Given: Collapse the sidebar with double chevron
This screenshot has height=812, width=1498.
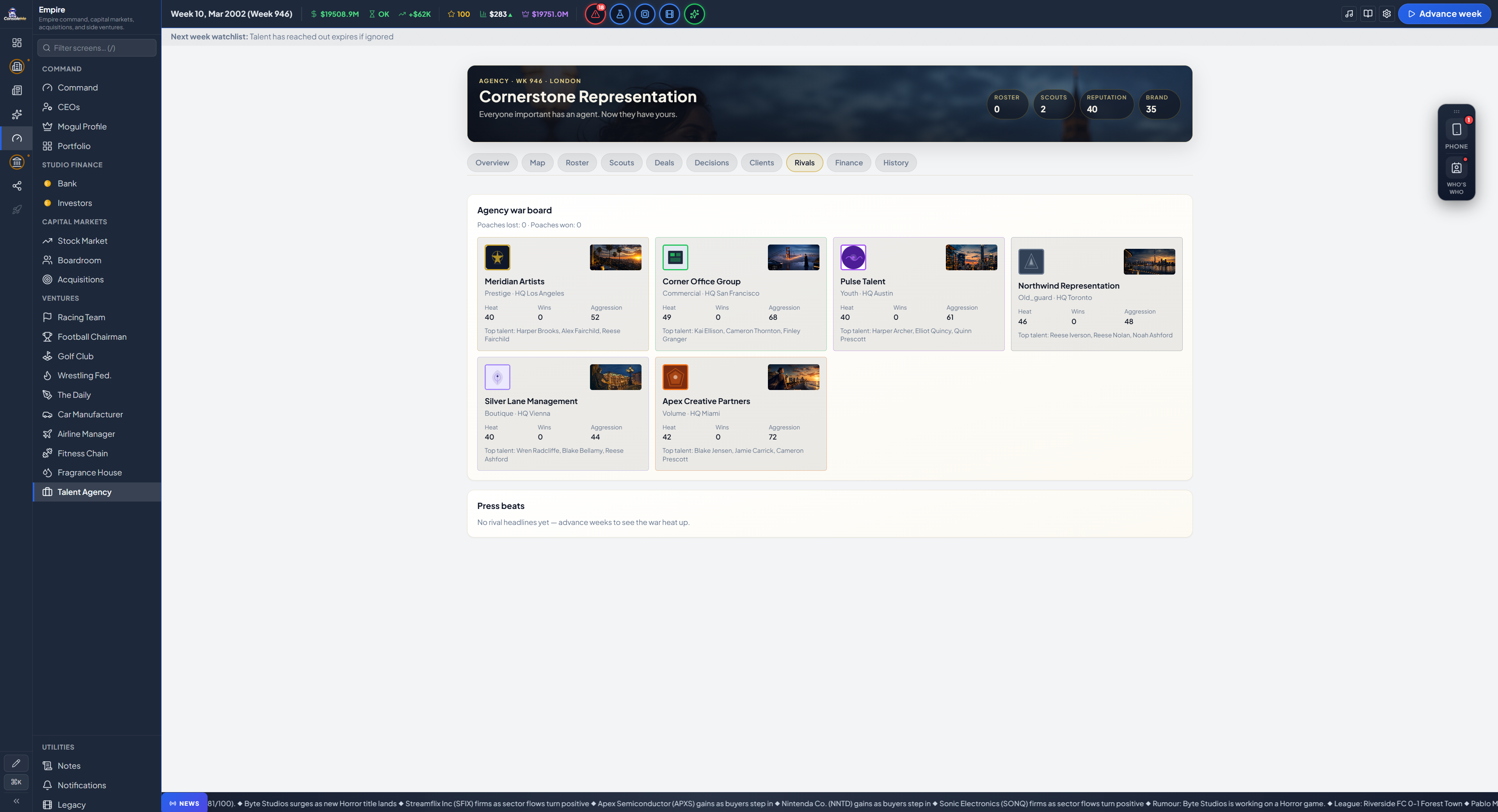Looking at the screenshot, I should 16,801.
